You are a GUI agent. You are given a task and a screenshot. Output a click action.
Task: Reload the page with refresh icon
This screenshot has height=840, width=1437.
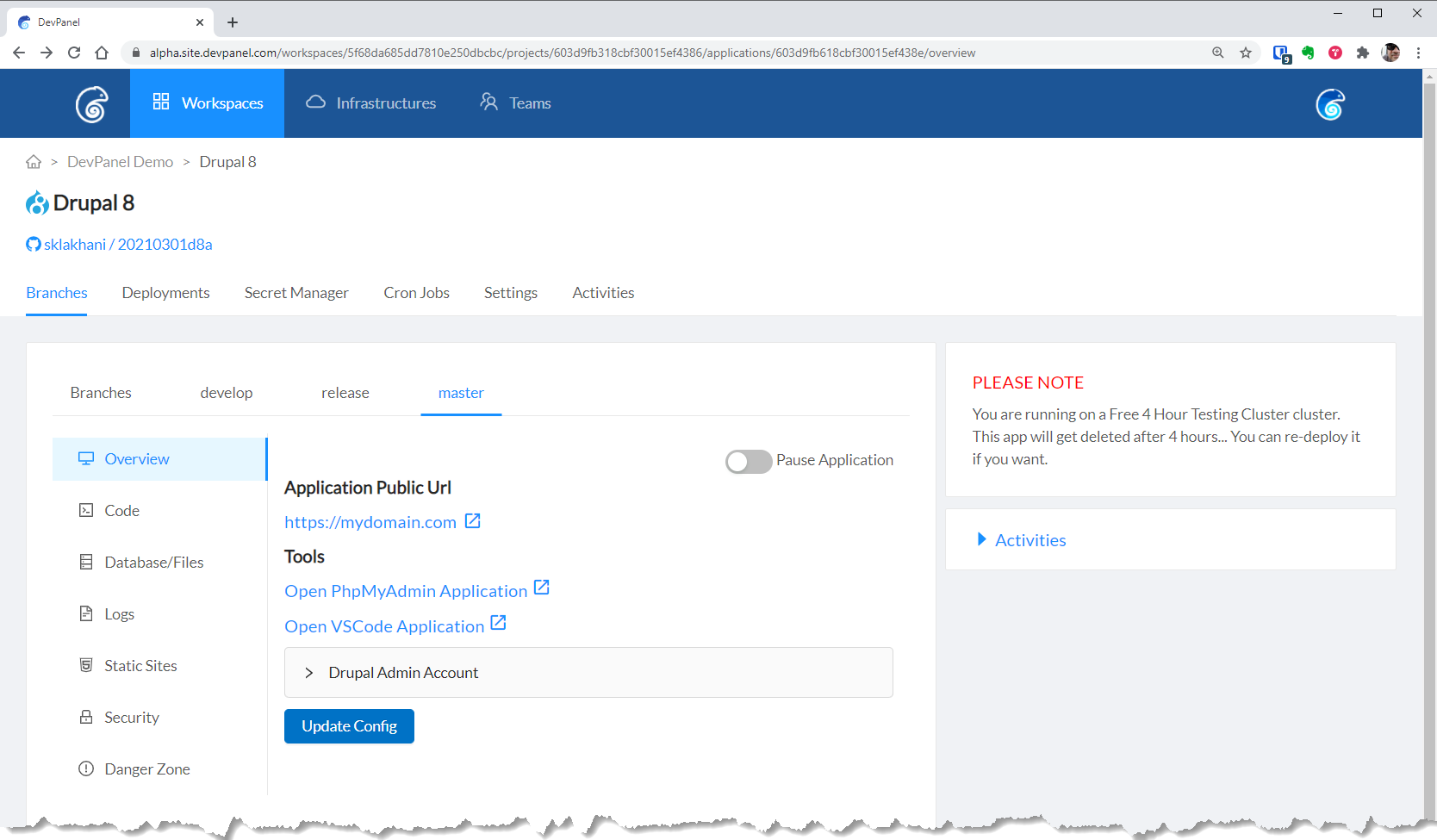point(74,53)
